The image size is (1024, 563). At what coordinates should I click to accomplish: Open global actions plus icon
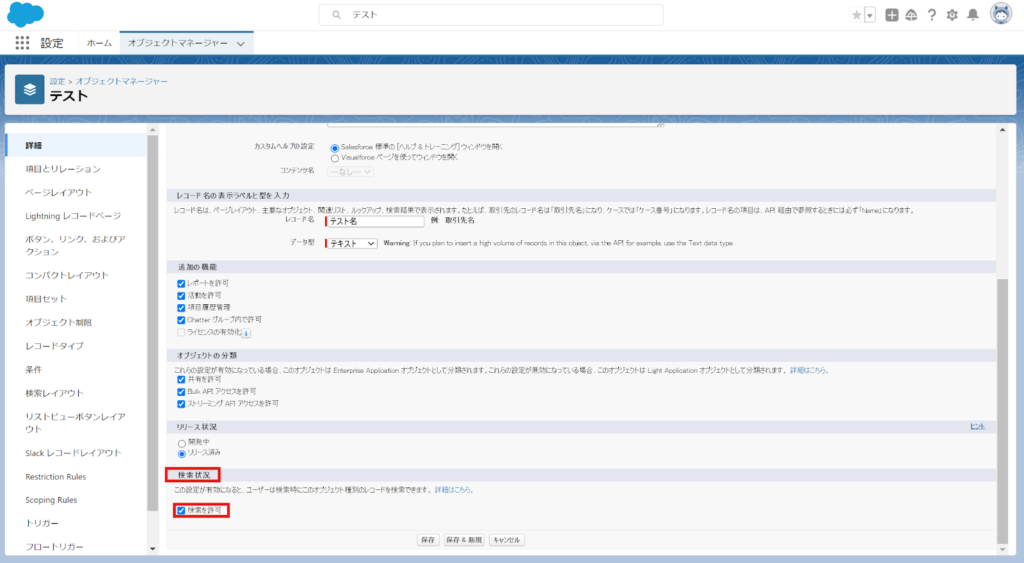(892, 15)
